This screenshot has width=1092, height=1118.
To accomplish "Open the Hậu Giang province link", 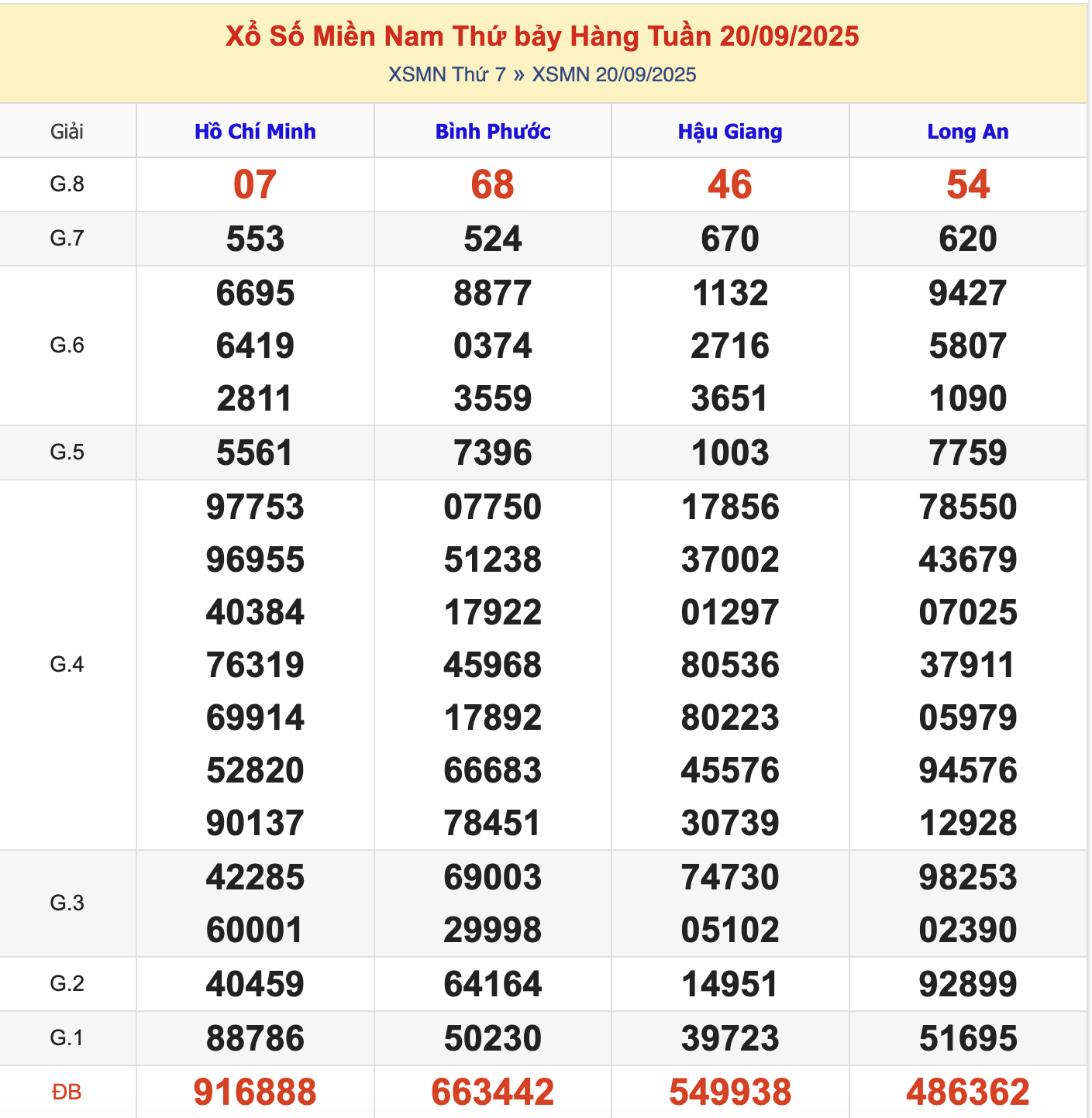I will click(x=730, y=132).
